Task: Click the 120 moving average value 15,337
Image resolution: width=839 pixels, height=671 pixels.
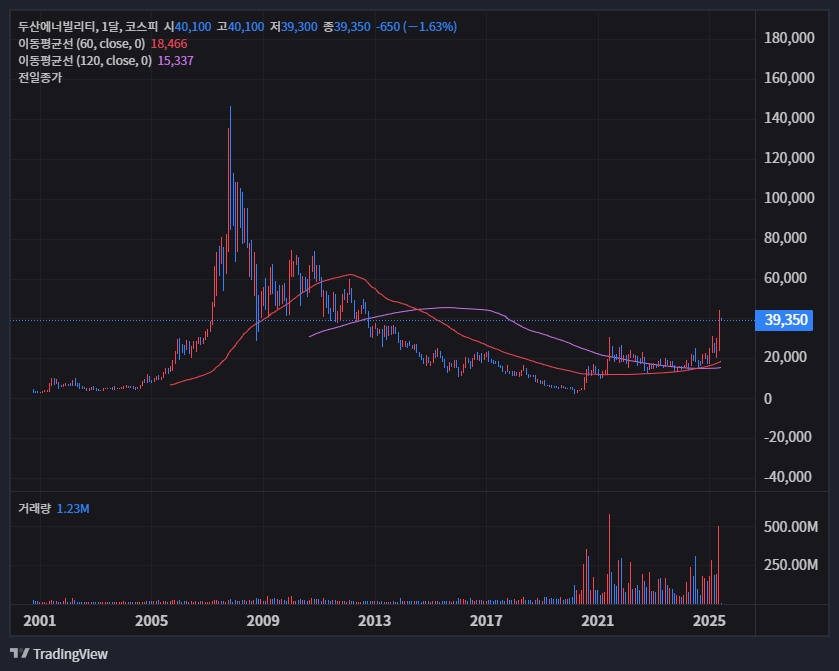Action: (x=176, y=61)
